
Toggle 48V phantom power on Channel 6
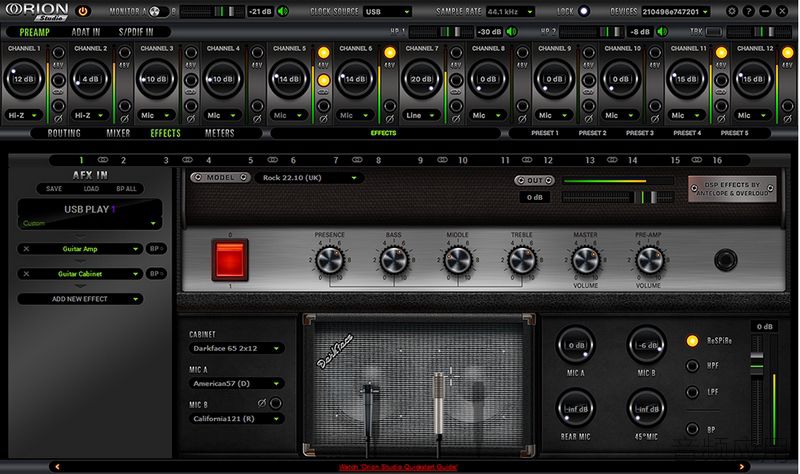(390, 53)
